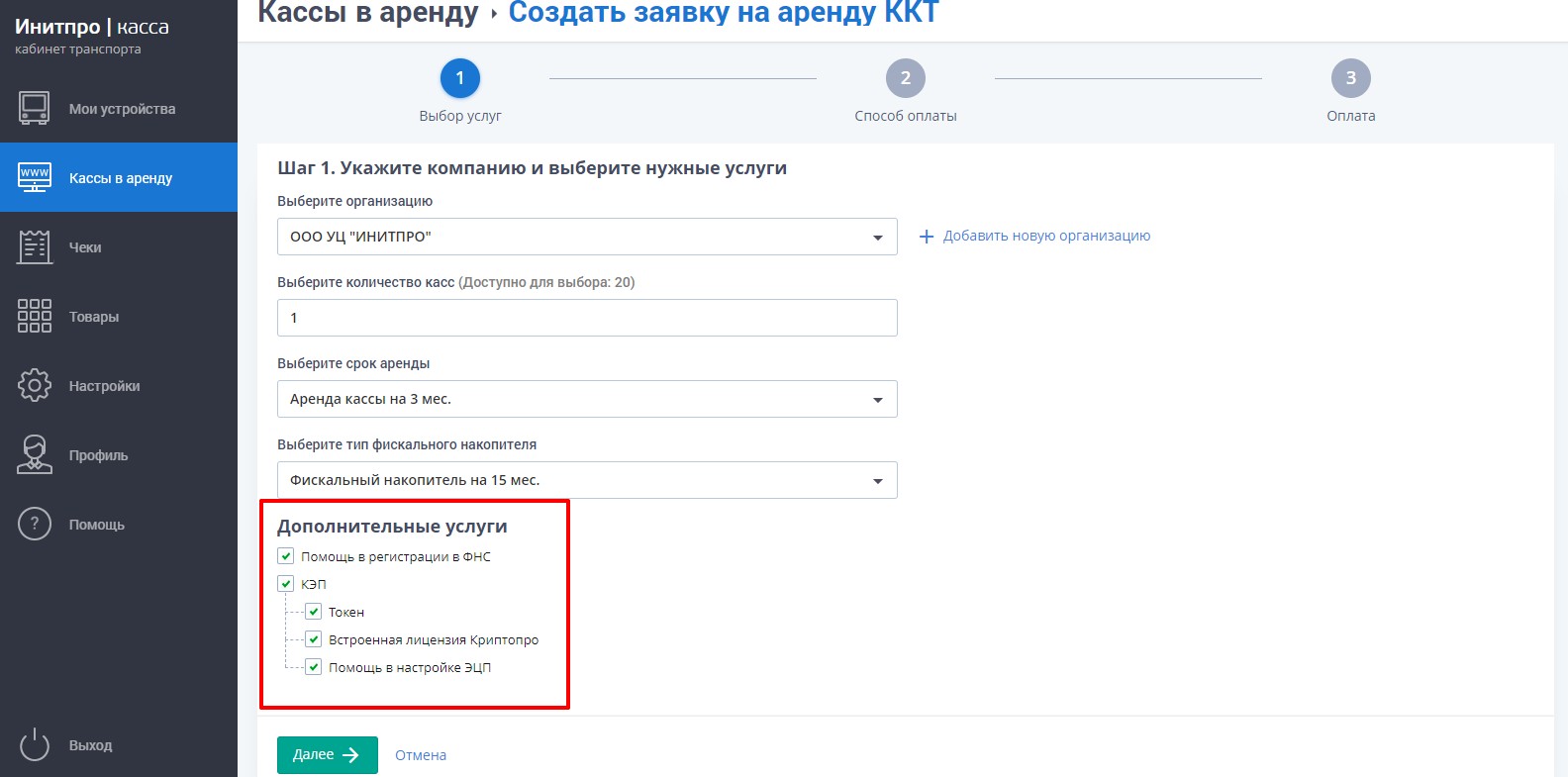Viewport: 1568px width, 777px height.
Task: Open Настройки gear icon
Action: [x=35, y=385]
